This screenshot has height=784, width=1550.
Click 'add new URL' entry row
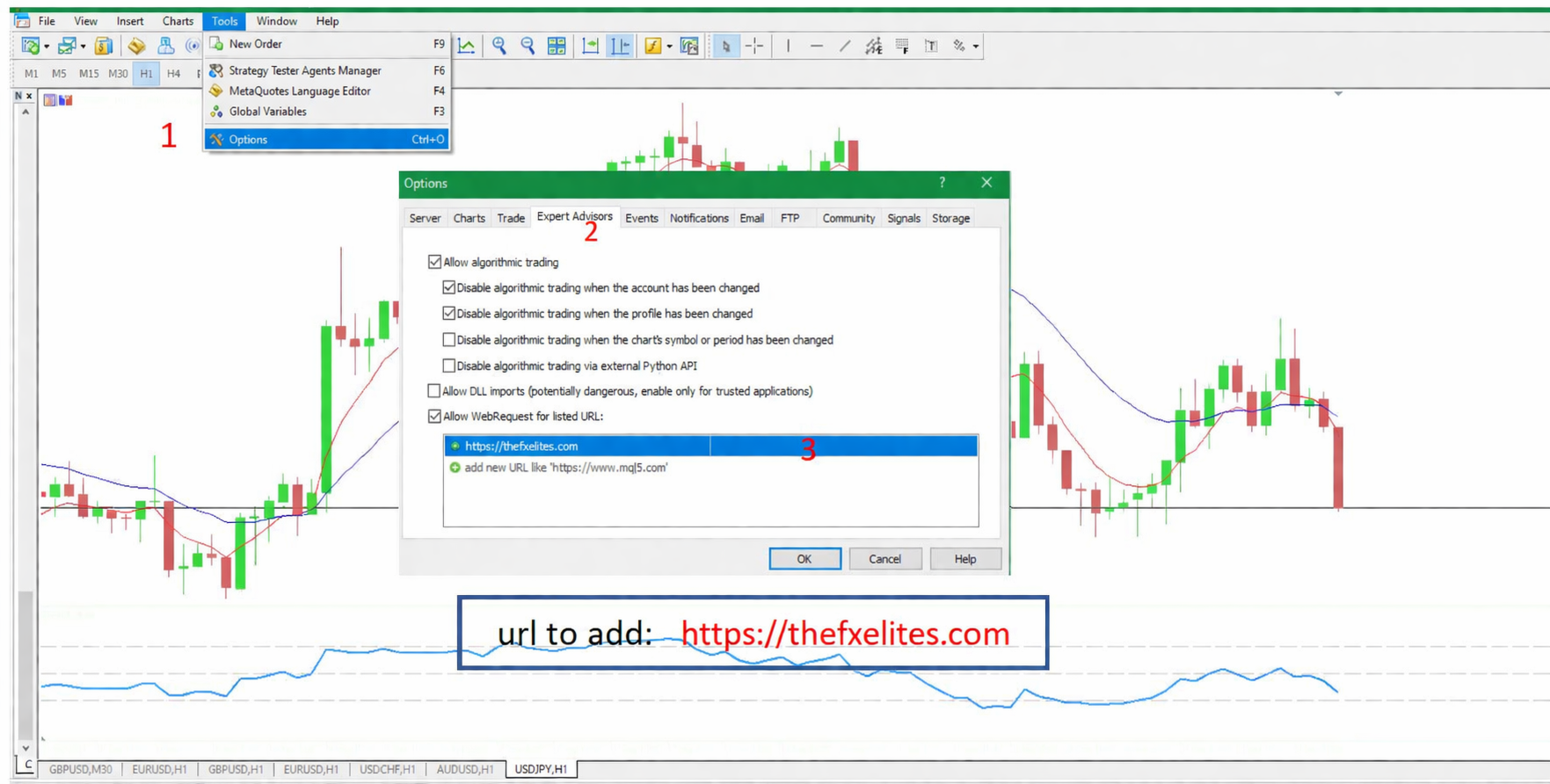point(710,468)
